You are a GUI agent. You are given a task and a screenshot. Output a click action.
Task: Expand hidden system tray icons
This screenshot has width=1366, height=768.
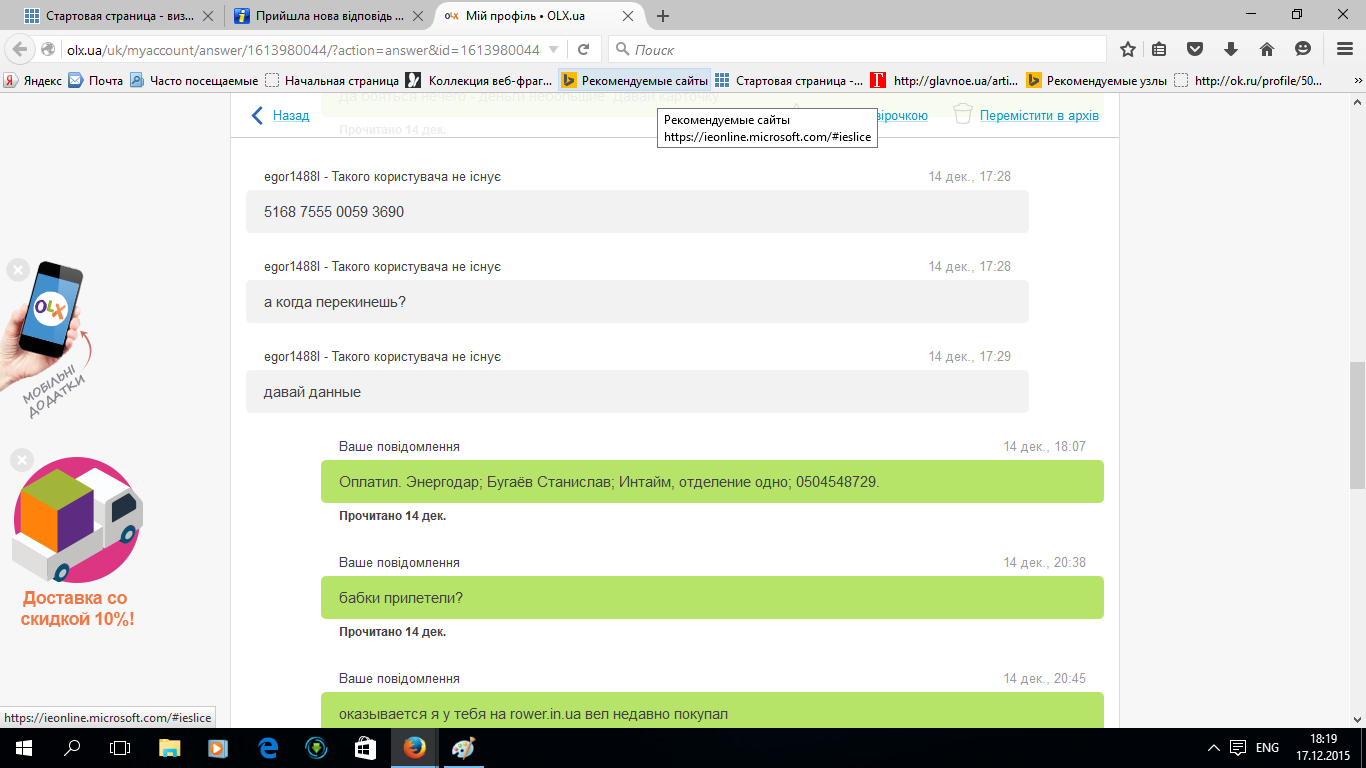click(1214, 747)
